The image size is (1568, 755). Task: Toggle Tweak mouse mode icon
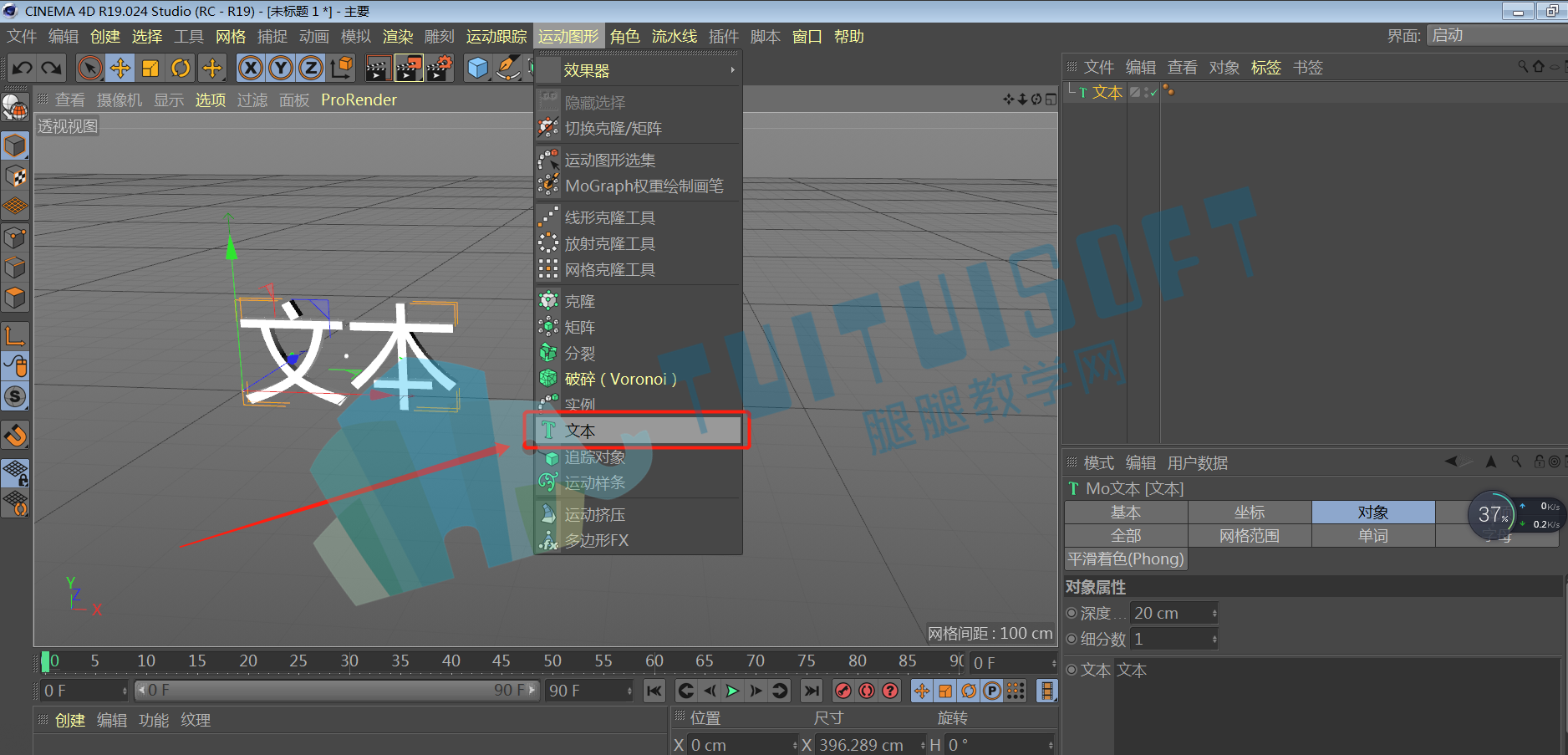15,365
